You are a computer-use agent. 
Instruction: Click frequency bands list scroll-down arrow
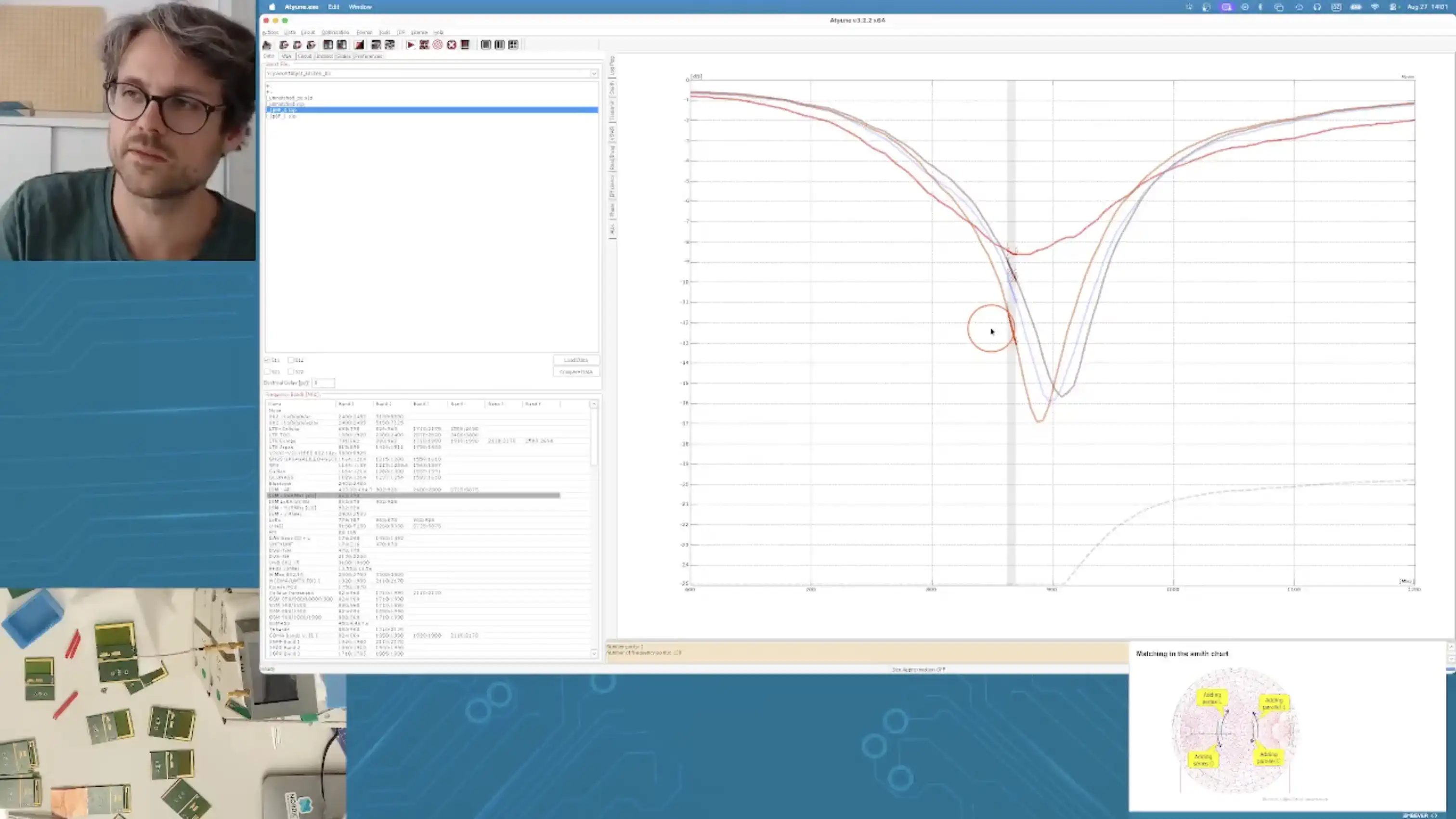point(594,653)
